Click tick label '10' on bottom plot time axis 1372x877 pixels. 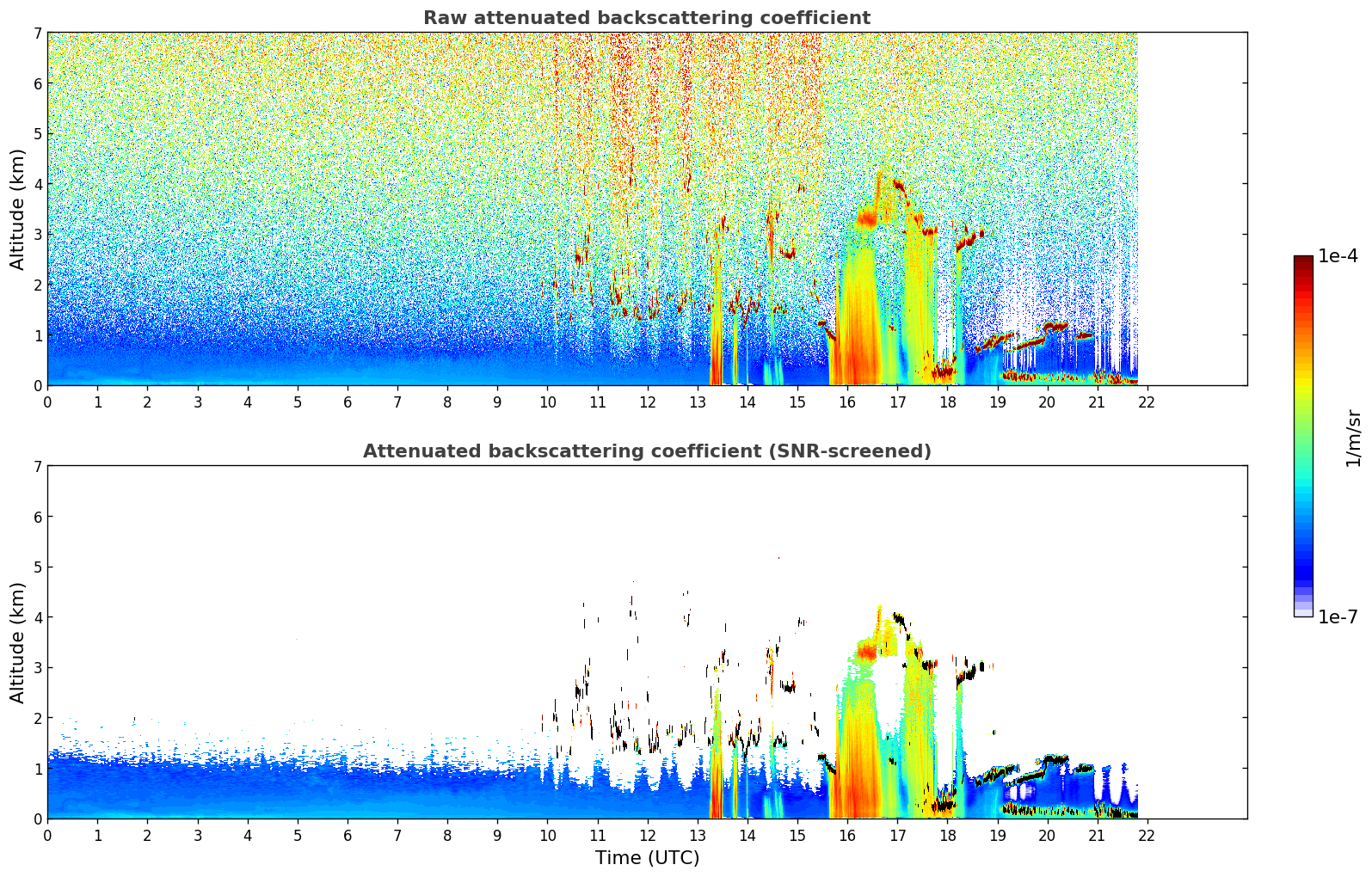547,836
